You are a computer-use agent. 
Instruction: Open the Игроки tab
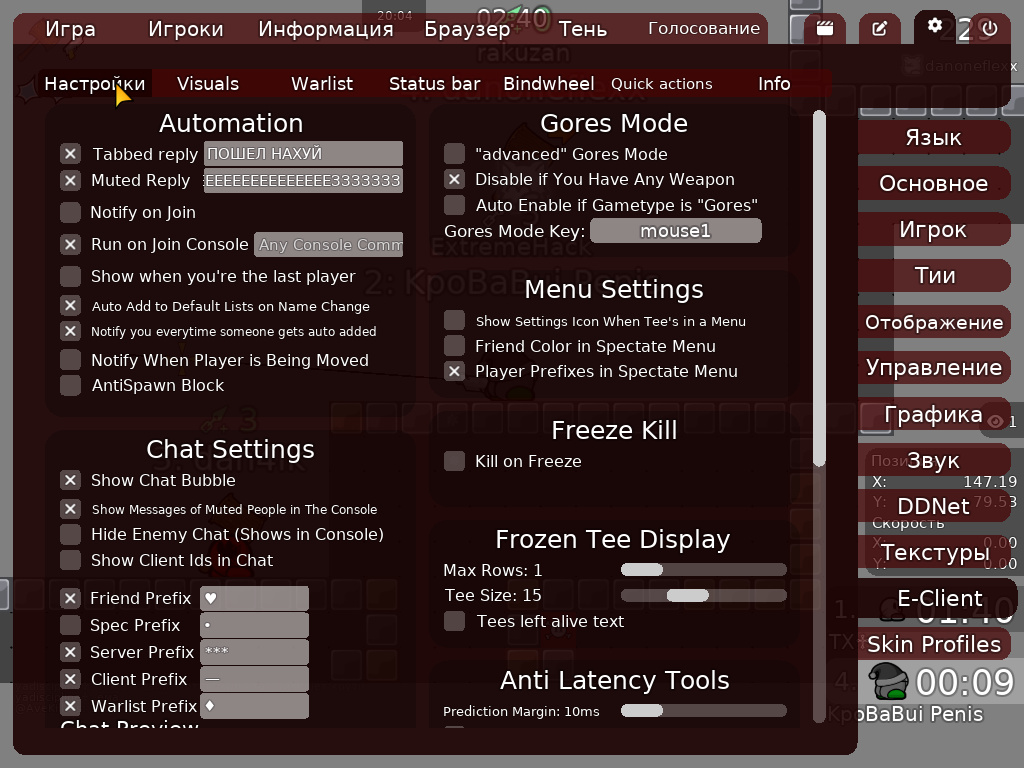185,29
